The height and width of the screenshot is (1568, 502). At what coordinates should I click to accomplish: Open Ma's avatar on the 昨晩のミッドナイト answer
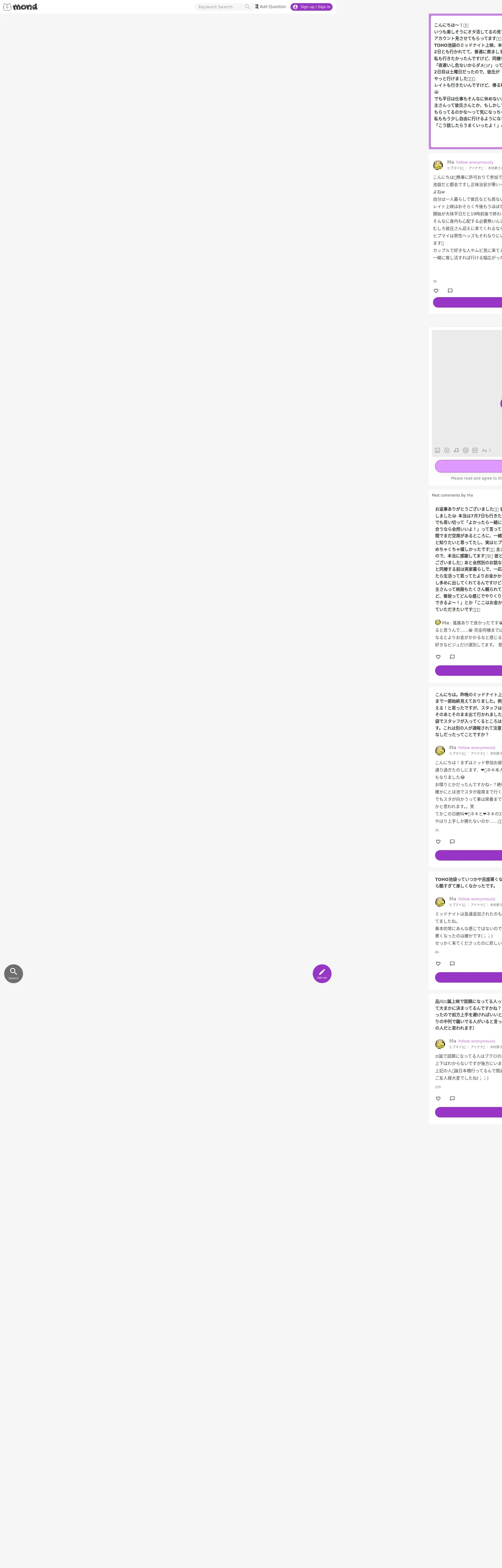440,751
